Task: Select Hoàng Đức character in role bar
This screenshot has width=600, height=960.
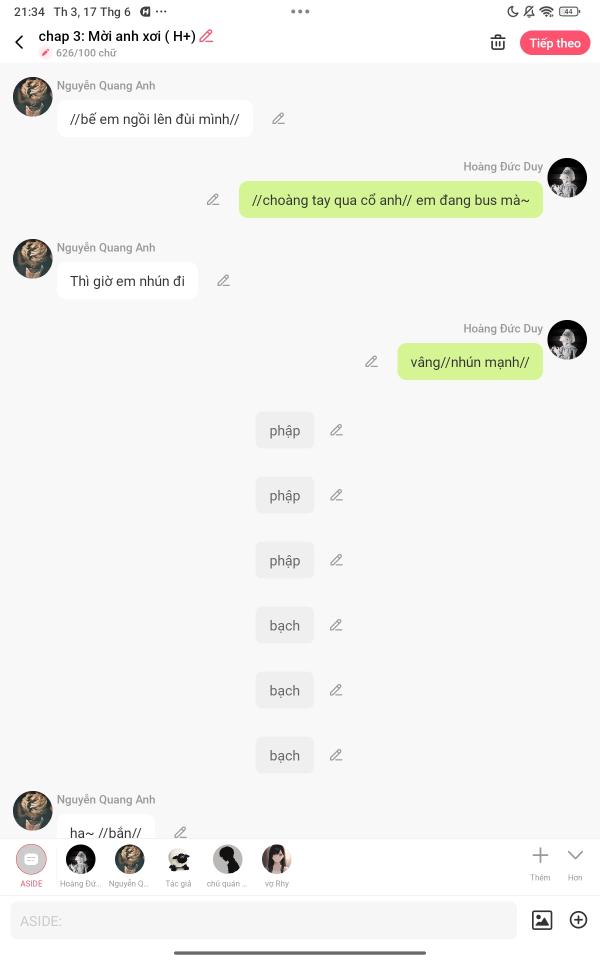Action: [80, 866]
